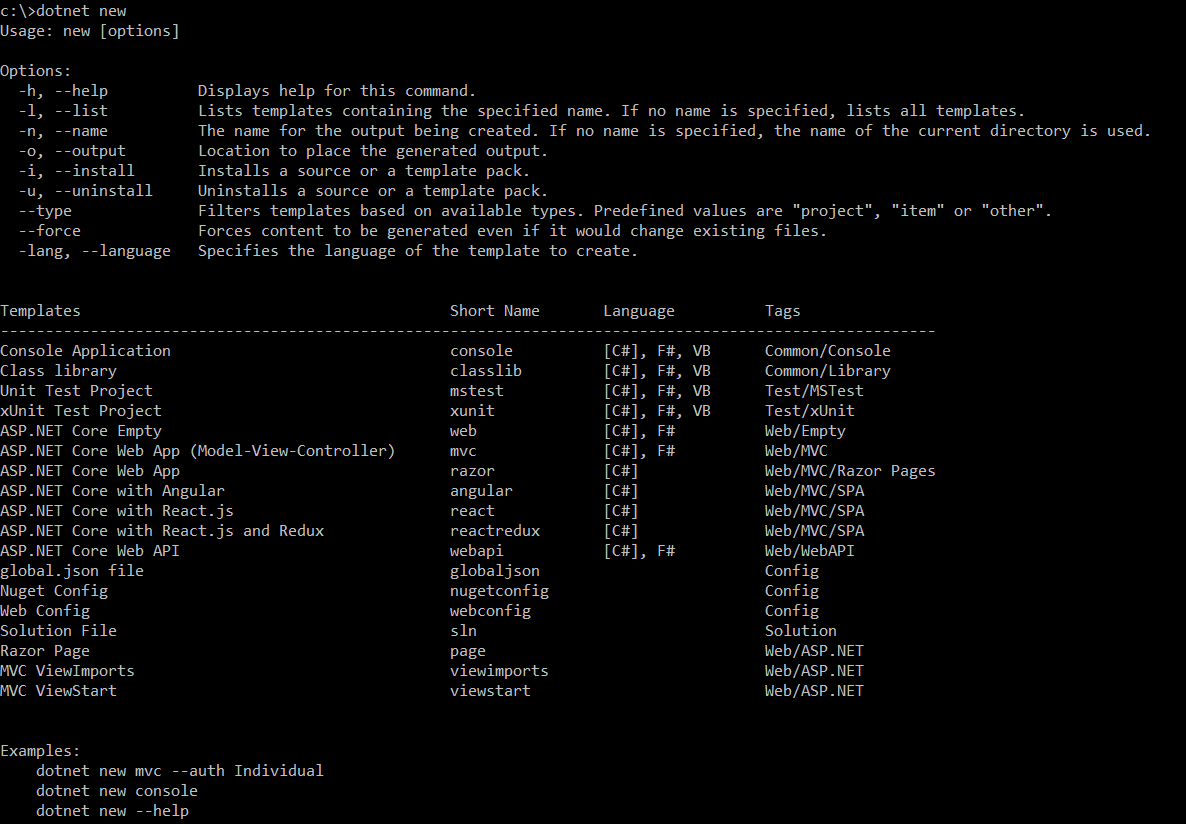Select the 'Usage: new [options]' line
This screenshot has width=1186, height=824.
(90, 31)
